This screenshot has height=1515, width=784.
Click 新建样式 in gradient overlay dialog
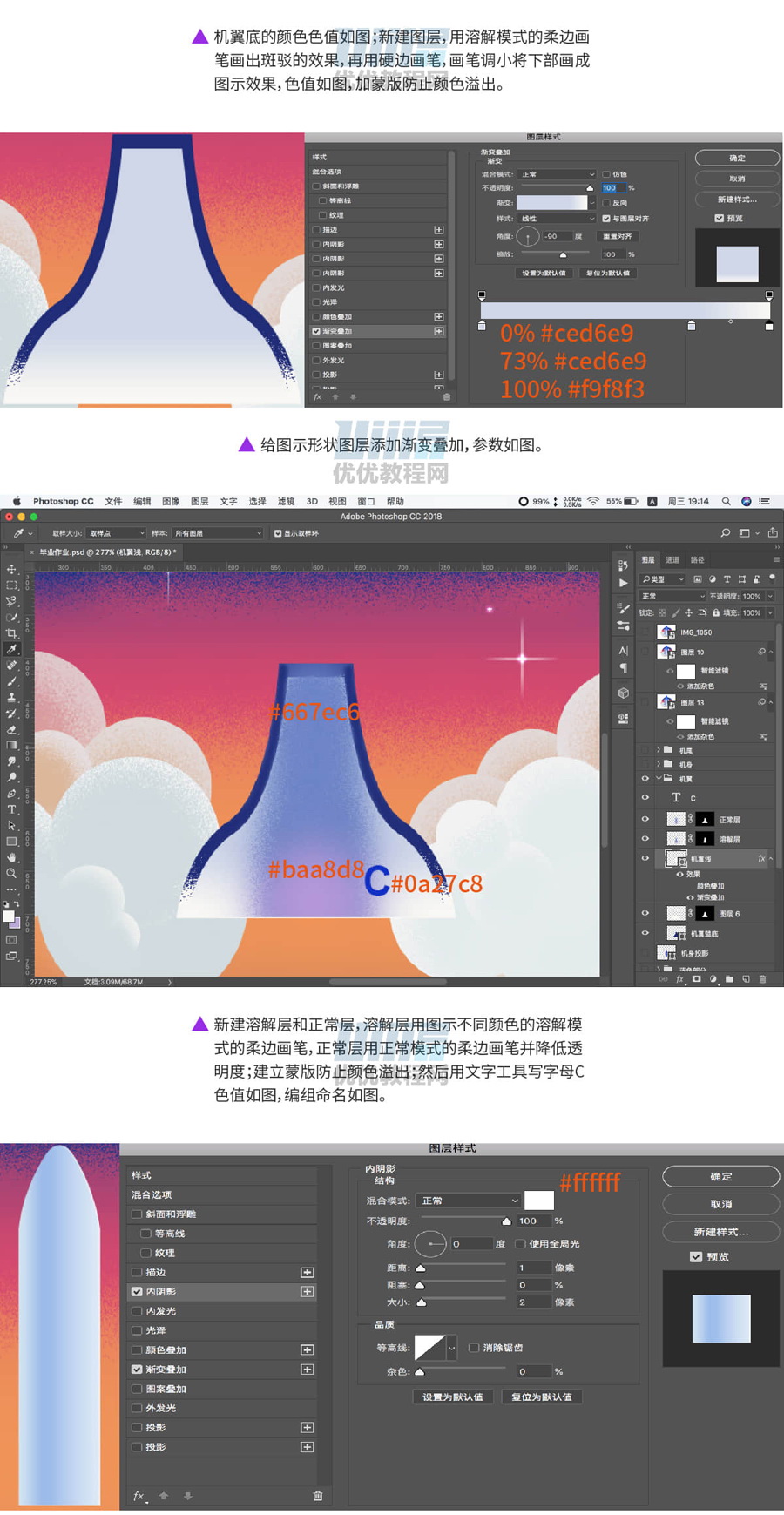(x=737, y=200)
